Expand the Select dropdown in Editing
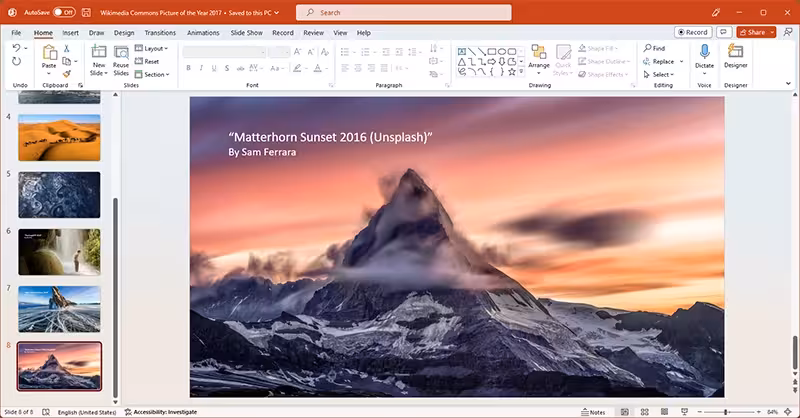Viewport: 800px width, 418px height. point(659,75)
